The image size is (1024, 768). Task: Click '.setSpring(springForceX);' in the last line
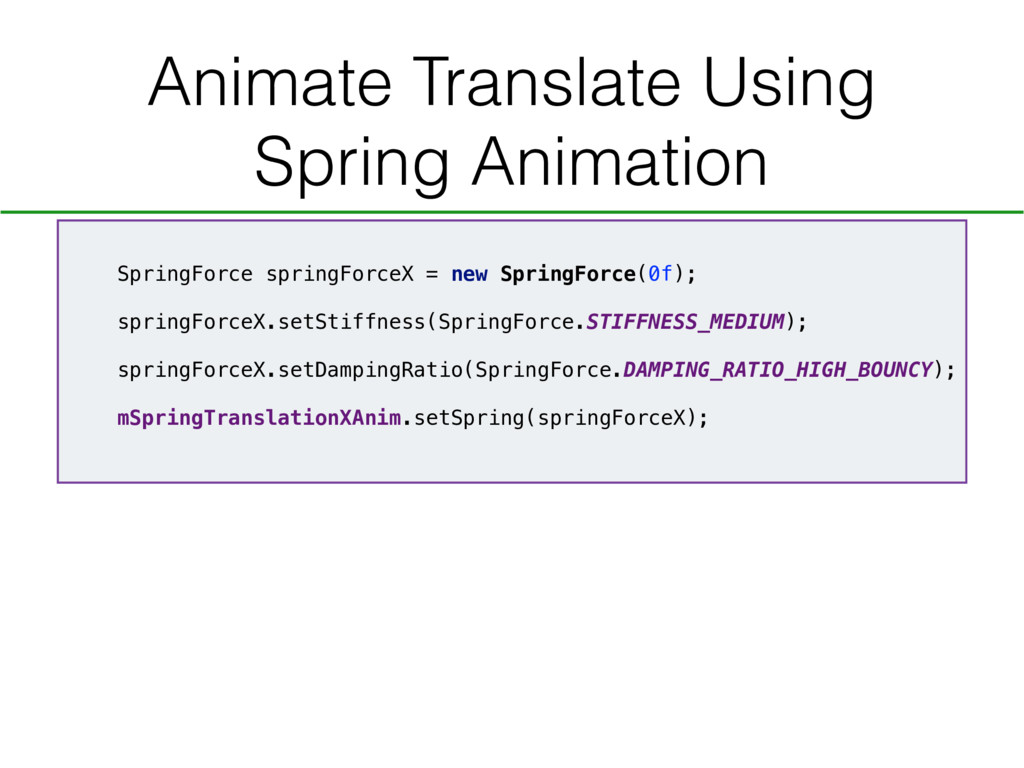555,418
